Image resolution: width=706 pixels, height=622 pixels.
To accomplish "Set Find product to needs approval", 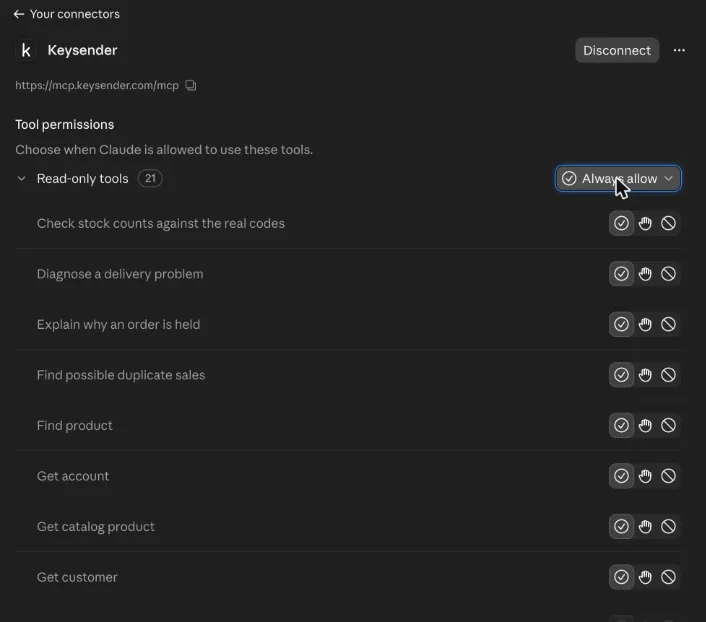I will click(645, 425).
